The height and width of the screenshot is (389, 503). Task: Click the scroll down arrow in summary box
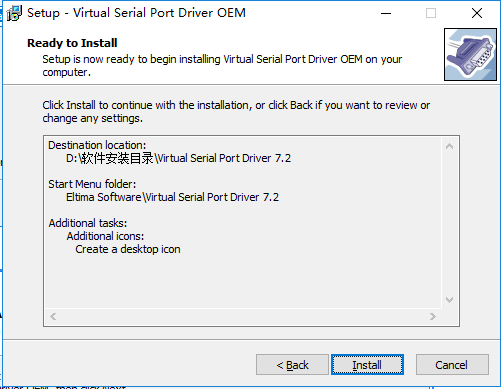coord(449,300)
